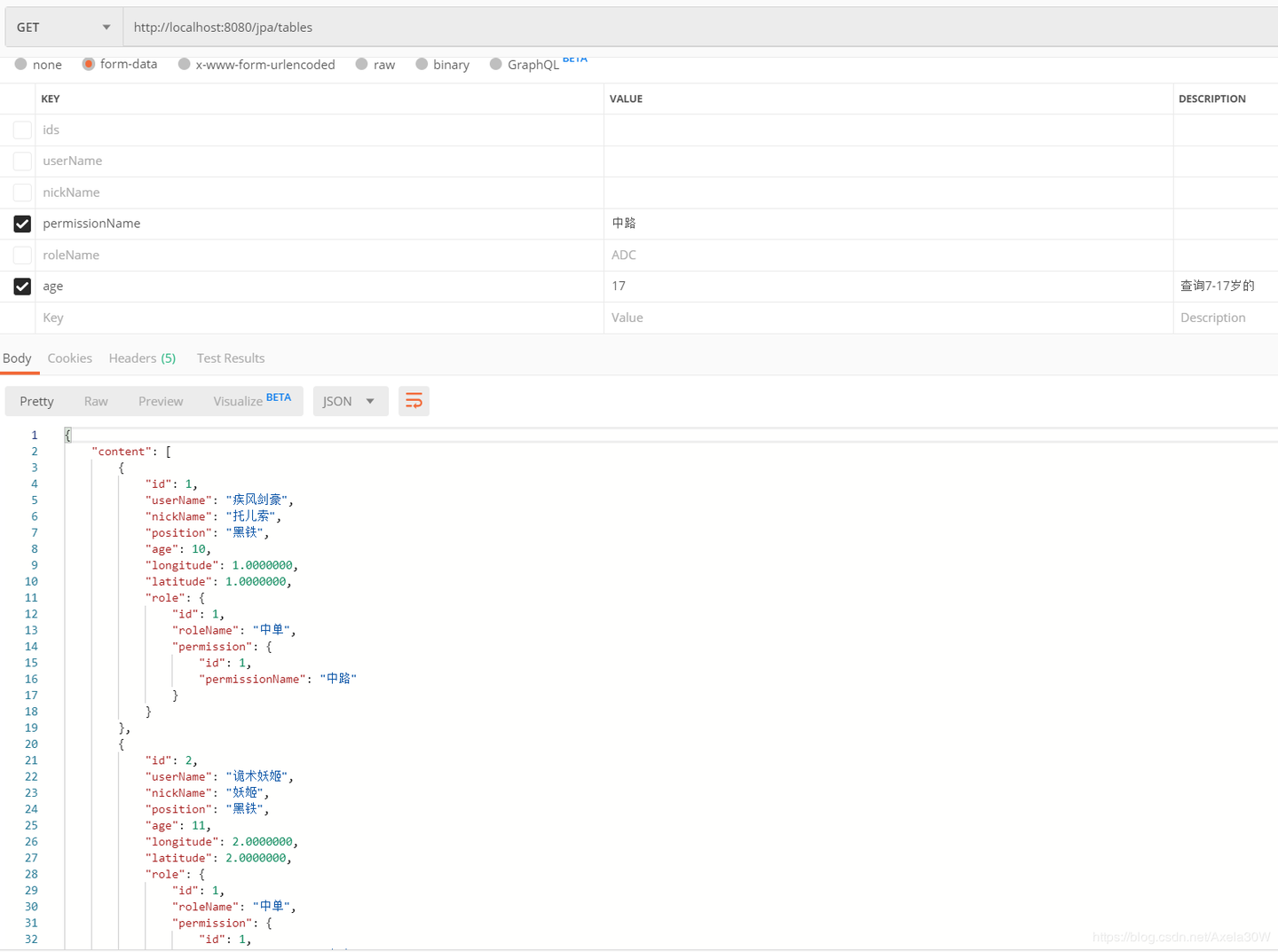Enable the roleName parameter checkbox
This screenshot has height=952, width=1278.
pos(22,256)
